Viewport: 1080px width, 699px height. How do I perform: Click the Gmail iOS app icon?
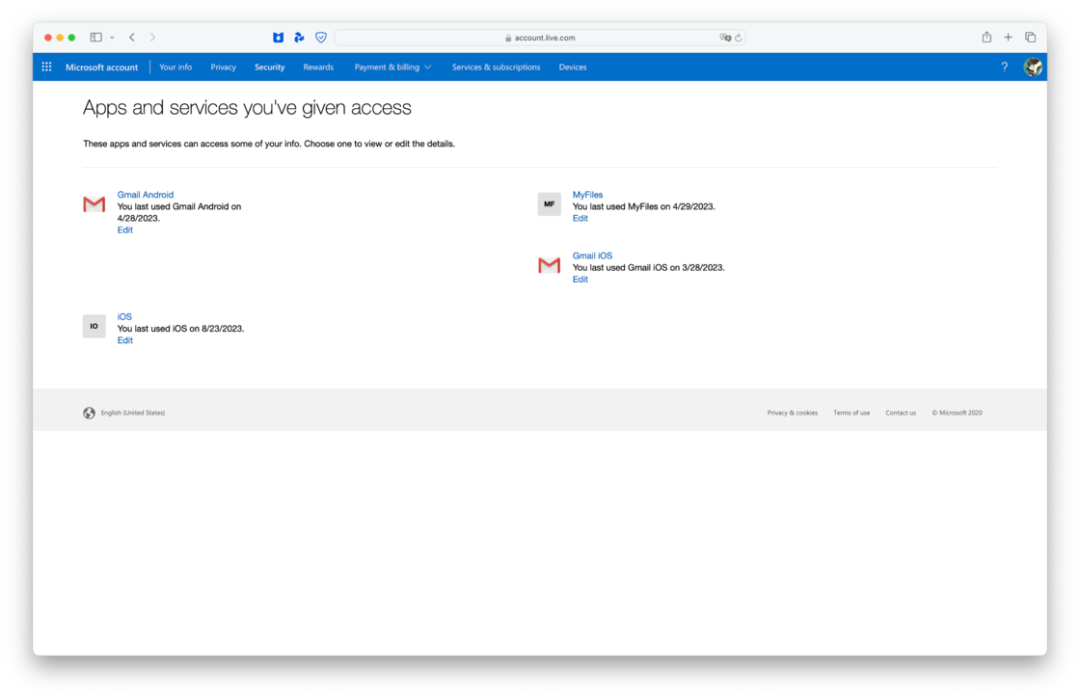click(549, 265)
